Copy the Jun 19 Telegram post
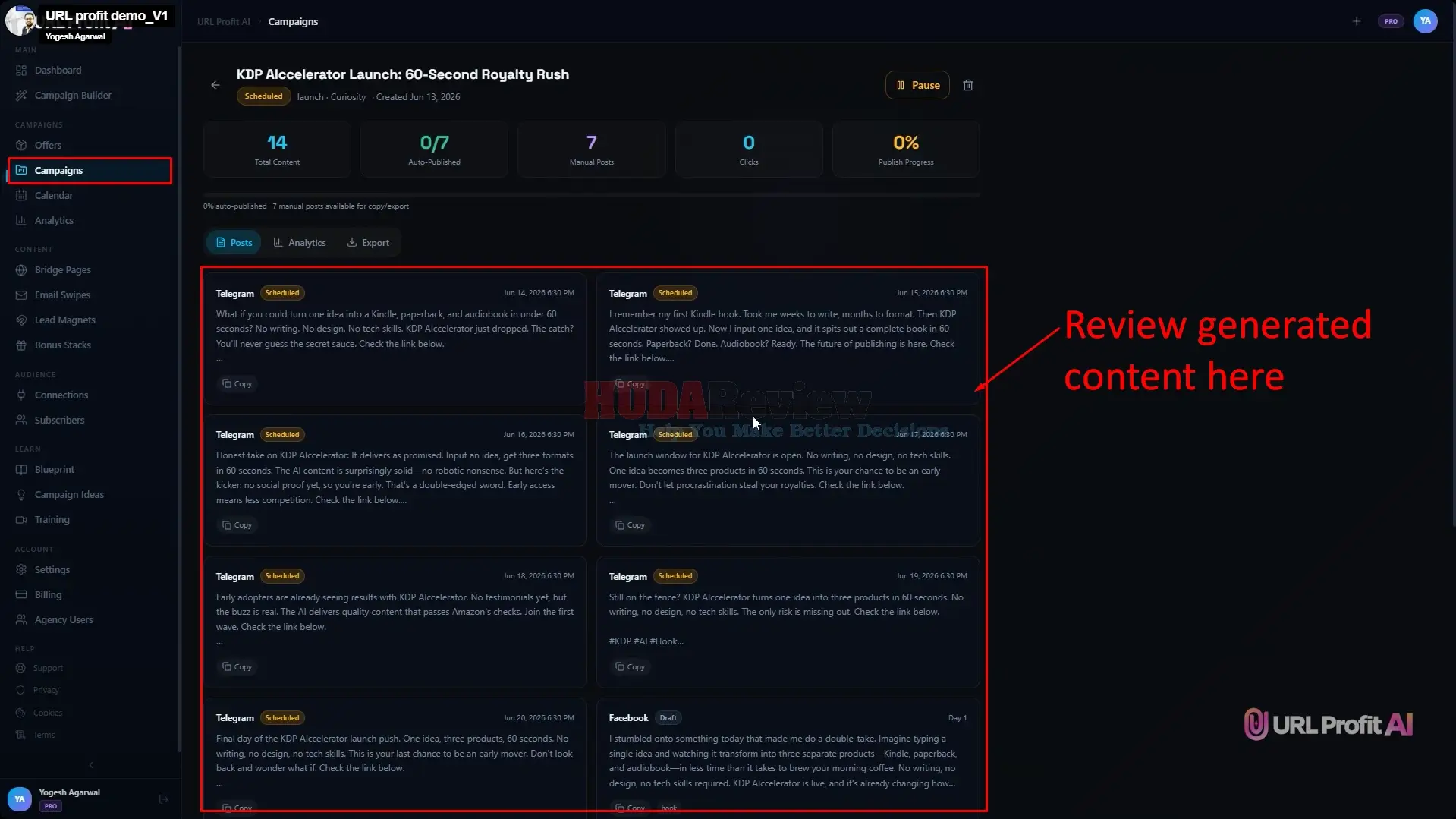Screen dimensions: 1456x819 pos(630,666)
